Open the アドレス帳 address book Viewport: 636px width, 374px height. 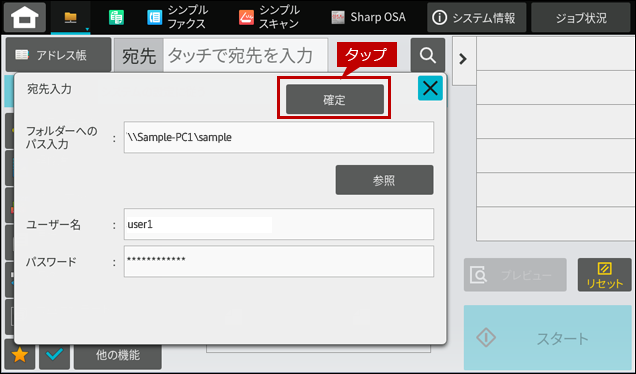[58, 55]
